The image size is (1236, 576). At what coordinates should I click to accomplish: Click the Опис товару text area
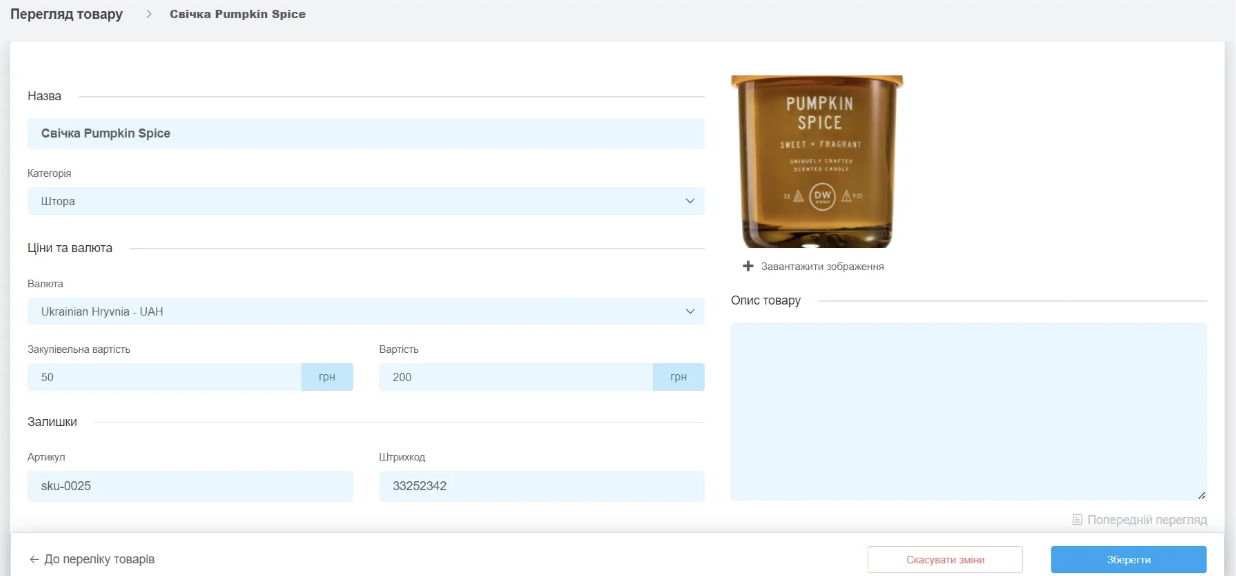969,411
